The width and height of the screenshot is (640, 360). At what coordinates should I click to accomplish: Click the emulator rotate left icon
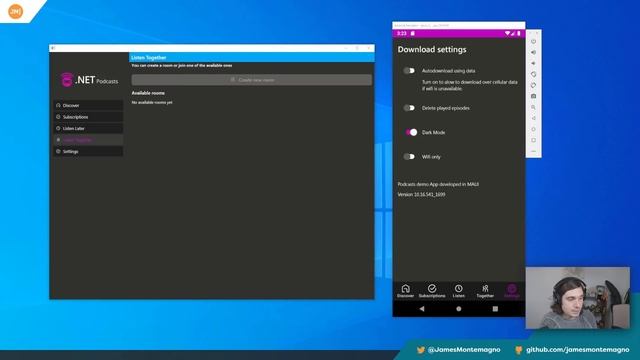tap(533, 74)
